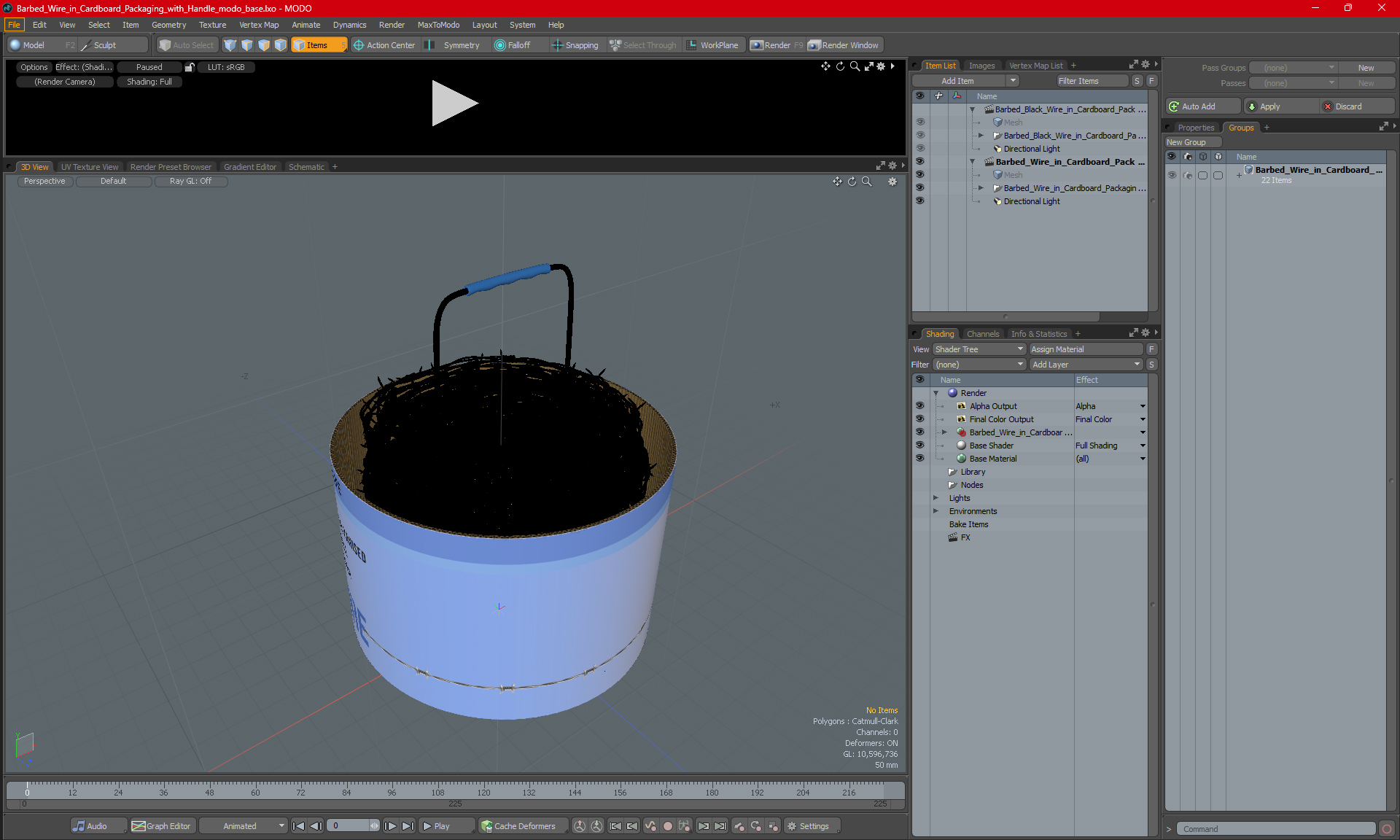Open the Geometry menu

(168, 25)
